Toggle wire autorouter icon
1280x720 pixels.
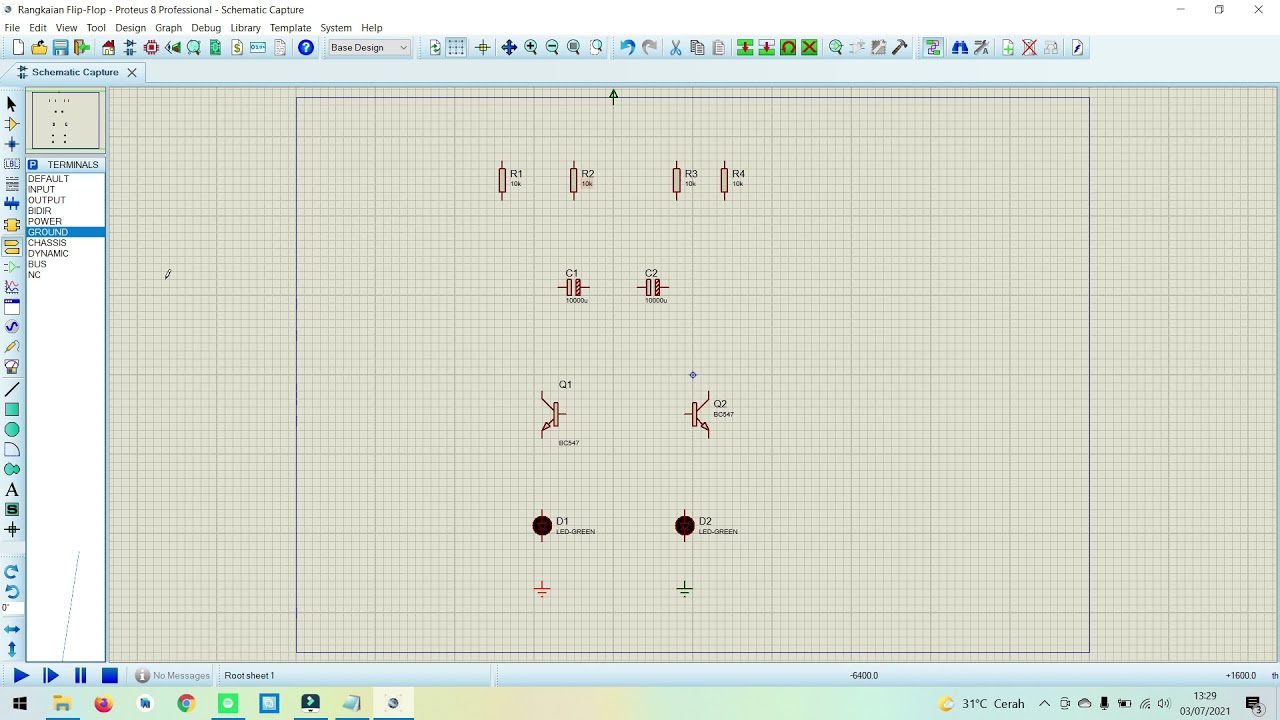933,48
